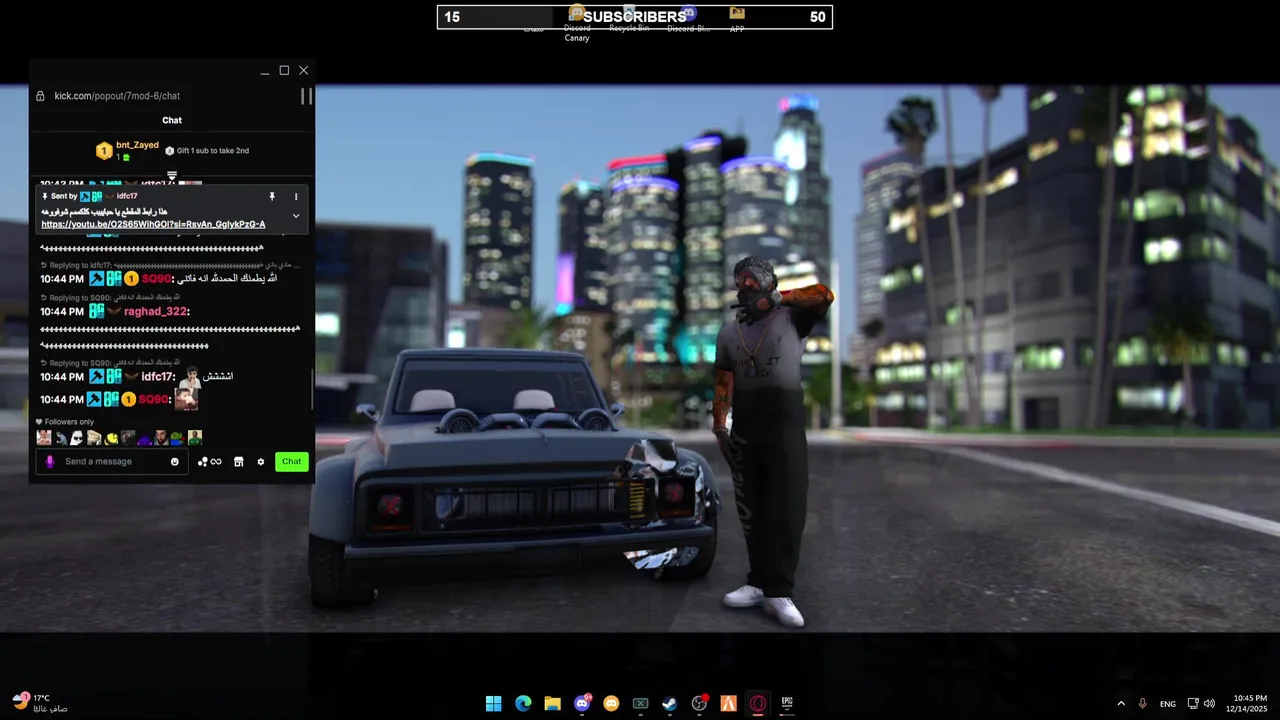The width and height of the screenshot is (1280, 720).
Task: Open Microsoft Edge from taskbar
Action: pyautogui.click(x=523, y=704)
